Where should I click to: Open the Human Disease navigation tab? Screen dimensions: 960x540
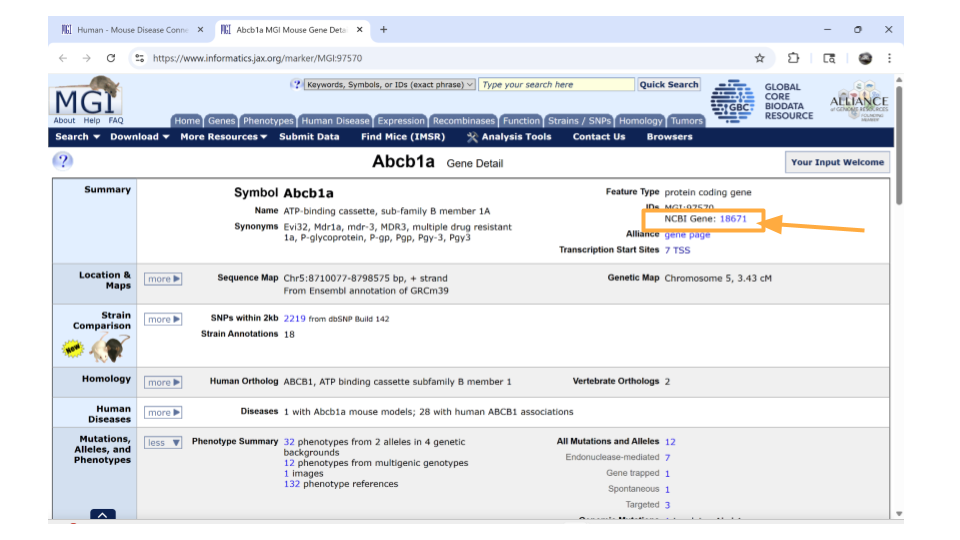(x=336, y=121)
